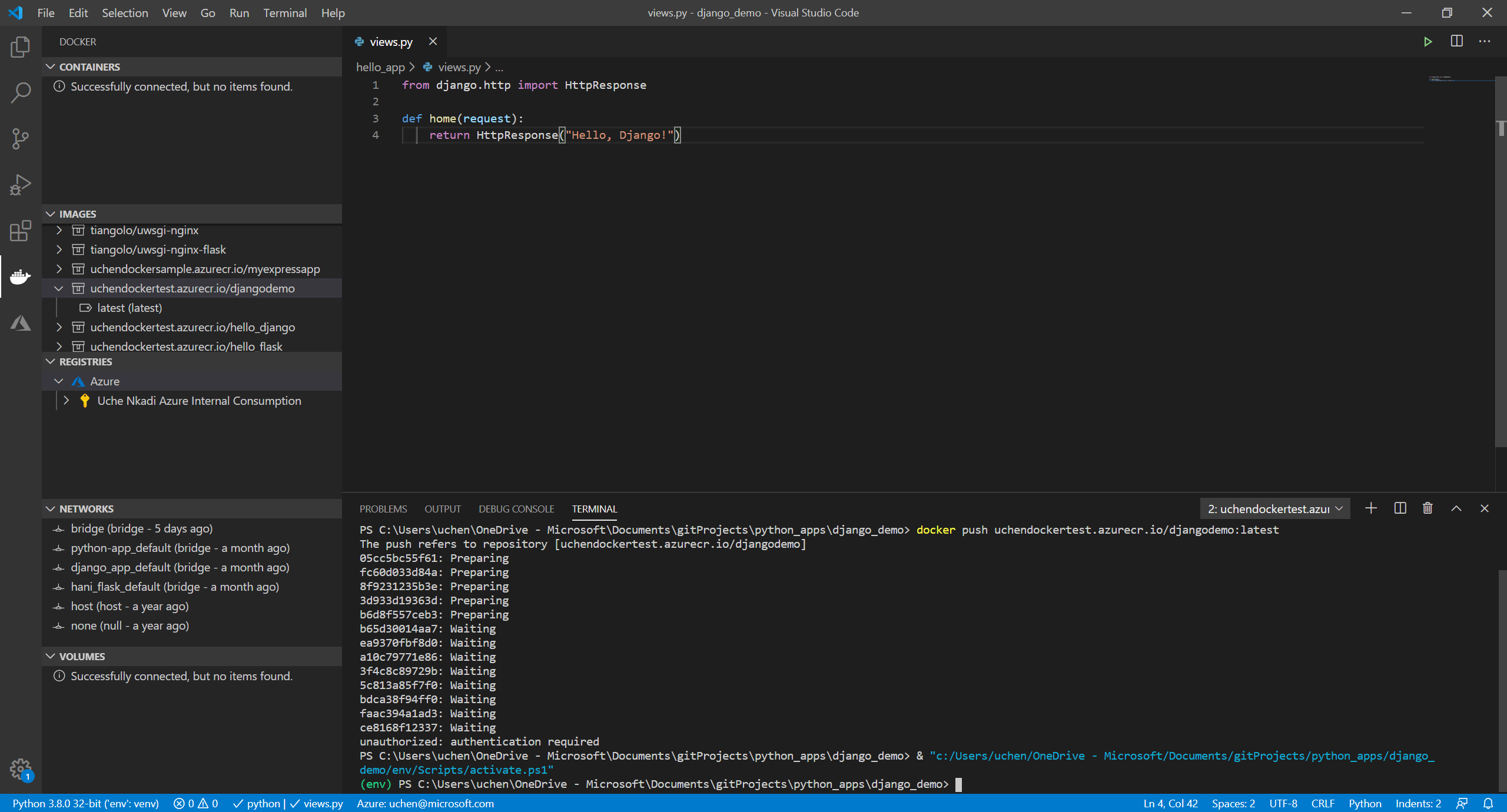The width and height of the screenshot is (1507, 812).
Task: Add a new terminal with the plus icon
Action: pyautogui.click(x=1371, y=508)
